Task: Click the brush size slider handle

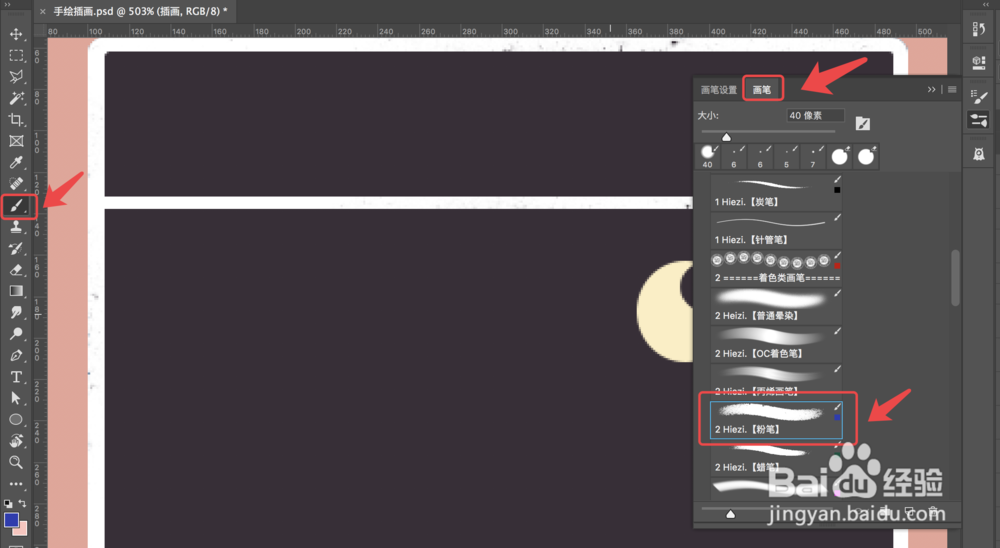Action: click(726, 137)
